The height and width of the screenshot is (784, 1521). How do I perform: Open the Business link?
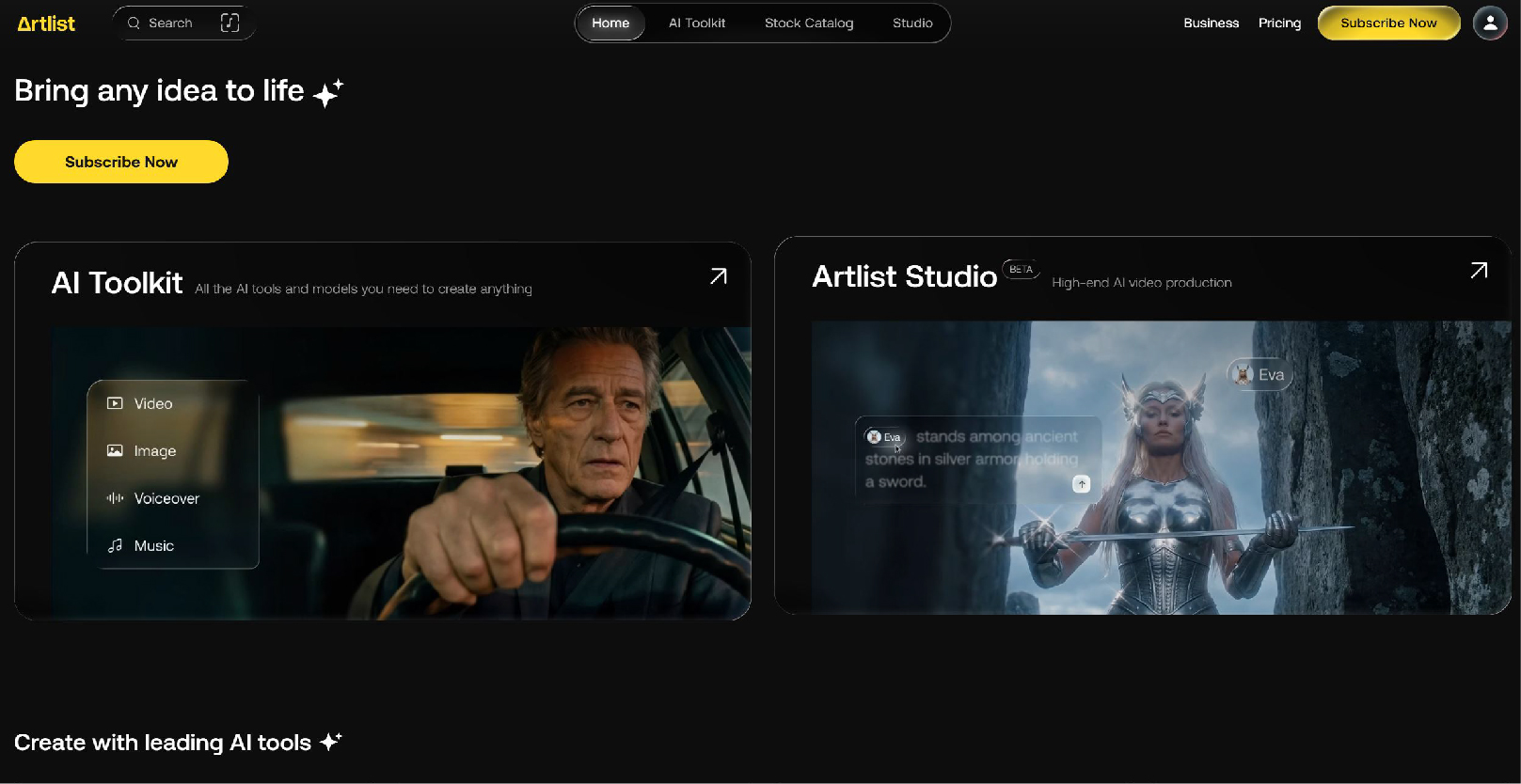pos(1212,23)
